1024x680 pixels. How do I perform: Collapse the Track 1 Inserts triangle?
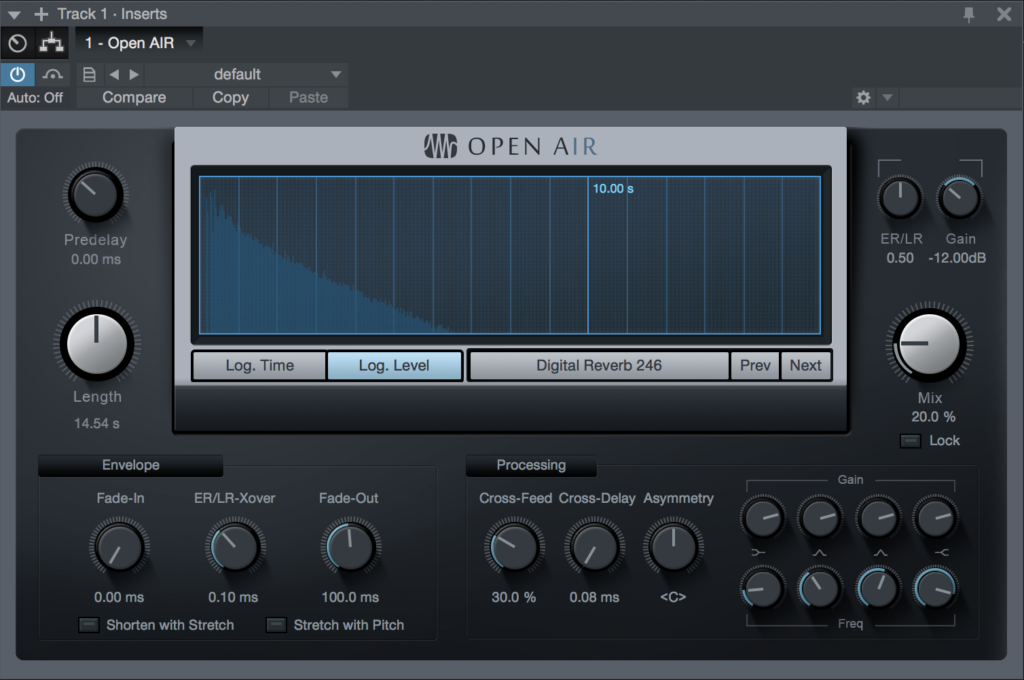(x=14, y=14)
